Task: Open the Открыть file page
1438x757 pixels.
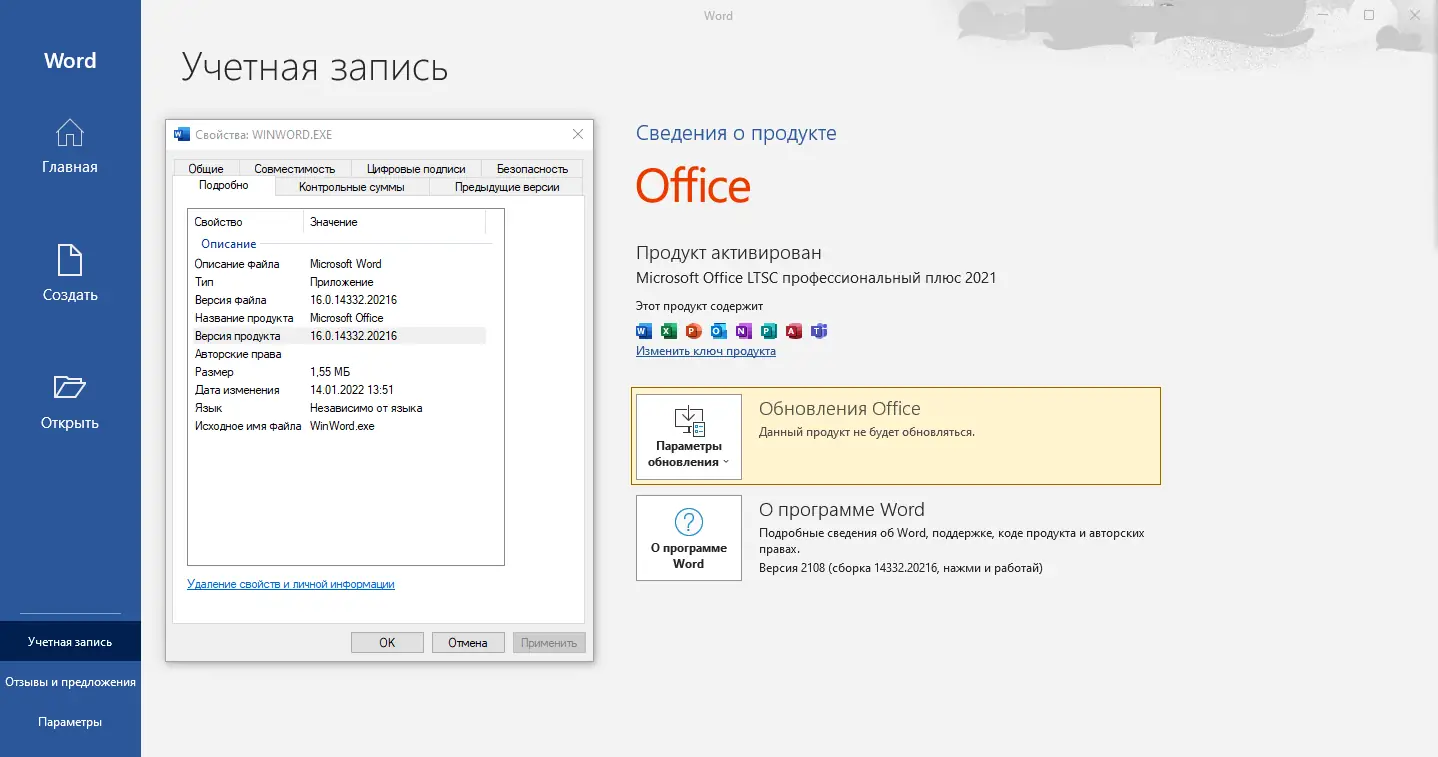Action: (70, 402)
